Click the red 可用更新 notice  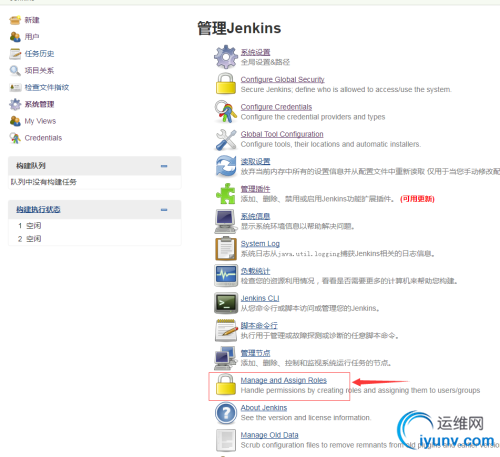(x=417, y=199)
